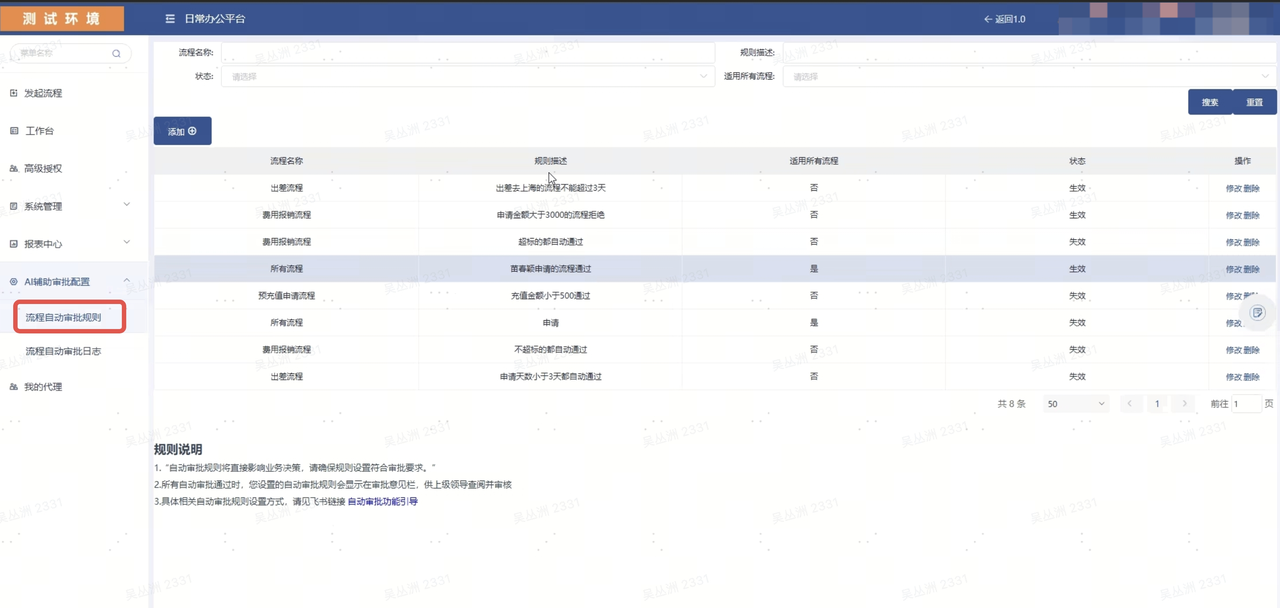Open the 50 per page size dropdown
The image size is (1280, 608).
point(1076,404)
